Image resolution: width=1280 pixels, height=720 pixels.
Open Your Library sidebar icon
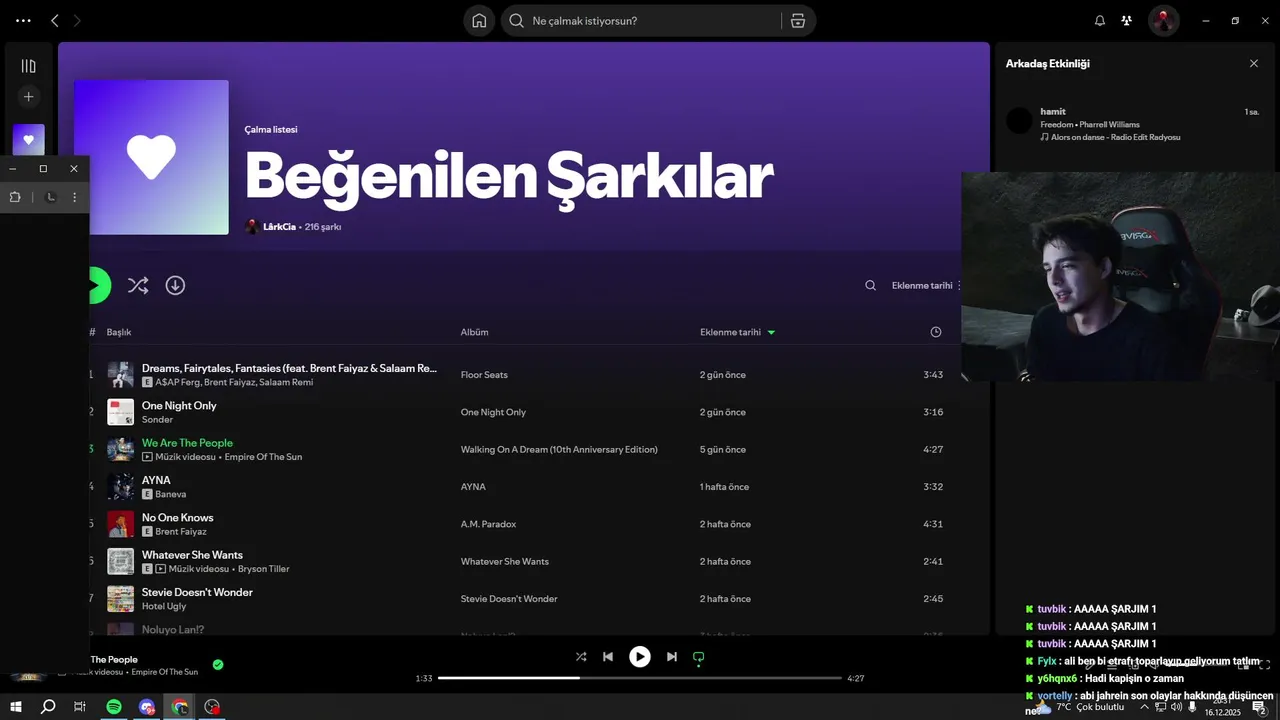28,66
